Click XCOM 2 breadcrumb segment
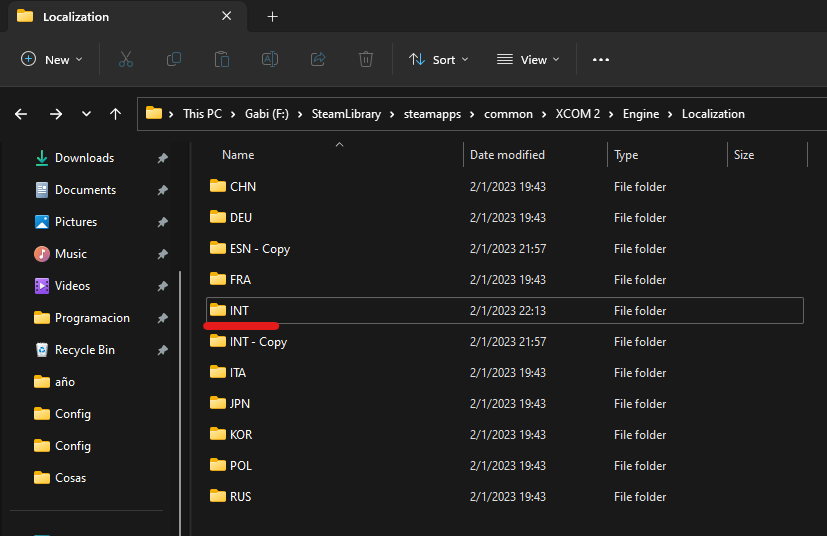This screenshot has height=536, width=827. click(x=578, y=114)
